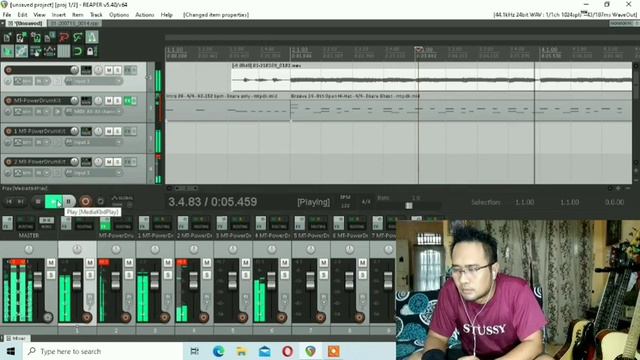This screenshot has height=360, width=640.
Task: Toggle the transport Repeat button
Action: click(100, 201)
